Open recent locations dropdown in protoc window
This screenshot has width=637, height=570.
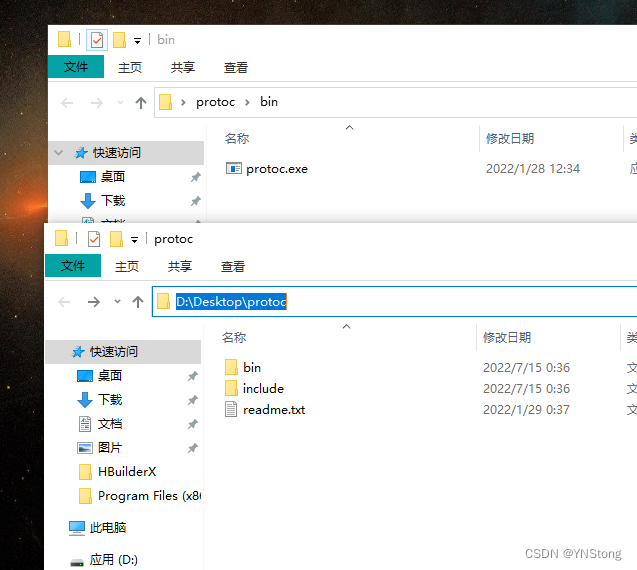117,301
